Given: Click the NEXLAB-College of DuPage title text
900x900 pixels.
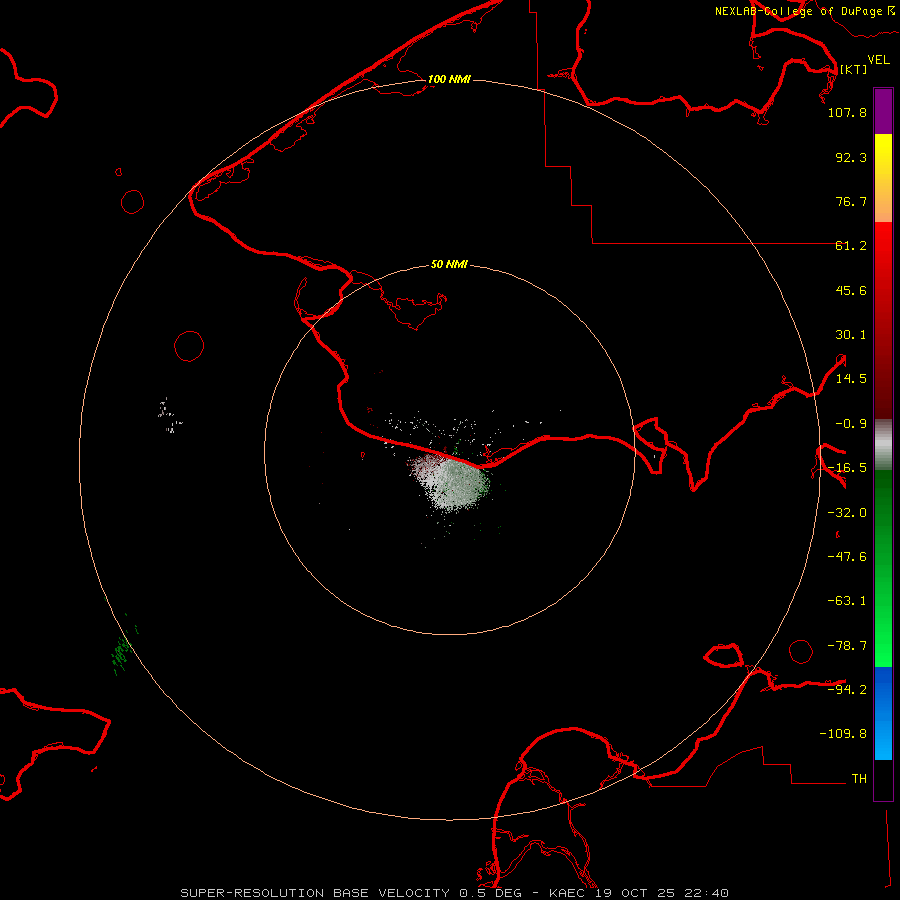Looking at the screenshot, I should pos(798,11).
